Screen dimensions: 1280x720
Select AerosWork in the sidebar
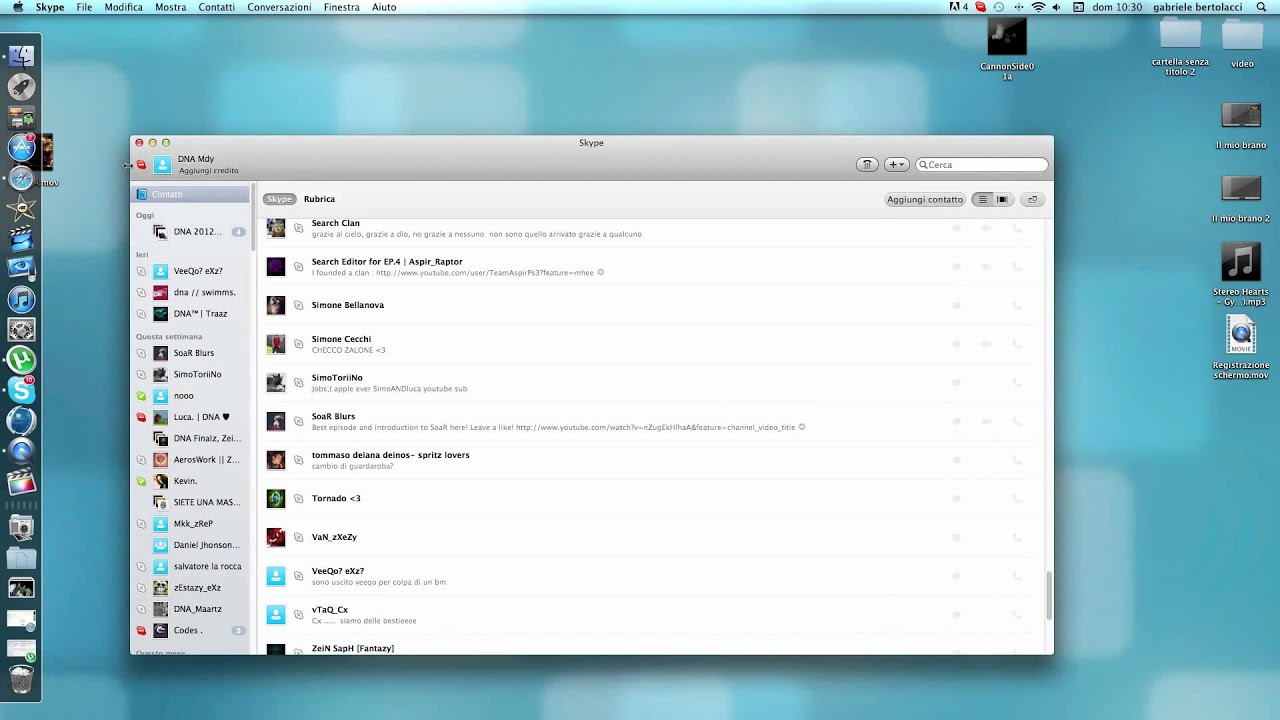pyautogui.click(x=192, y=460)
